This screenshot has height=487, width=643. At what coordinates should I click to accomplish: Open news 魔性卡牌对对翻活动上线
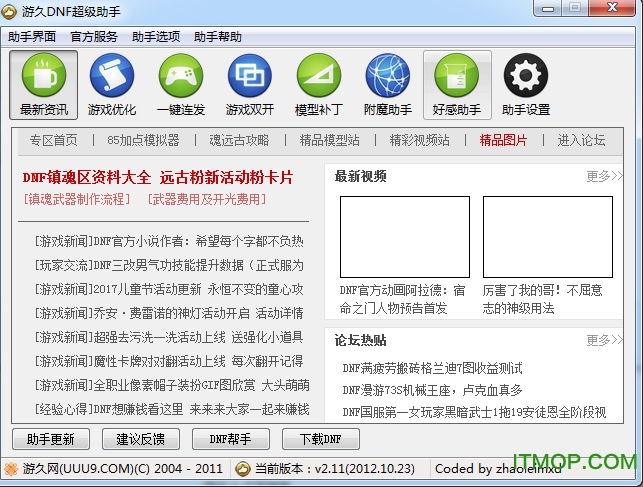coord(169,362)
